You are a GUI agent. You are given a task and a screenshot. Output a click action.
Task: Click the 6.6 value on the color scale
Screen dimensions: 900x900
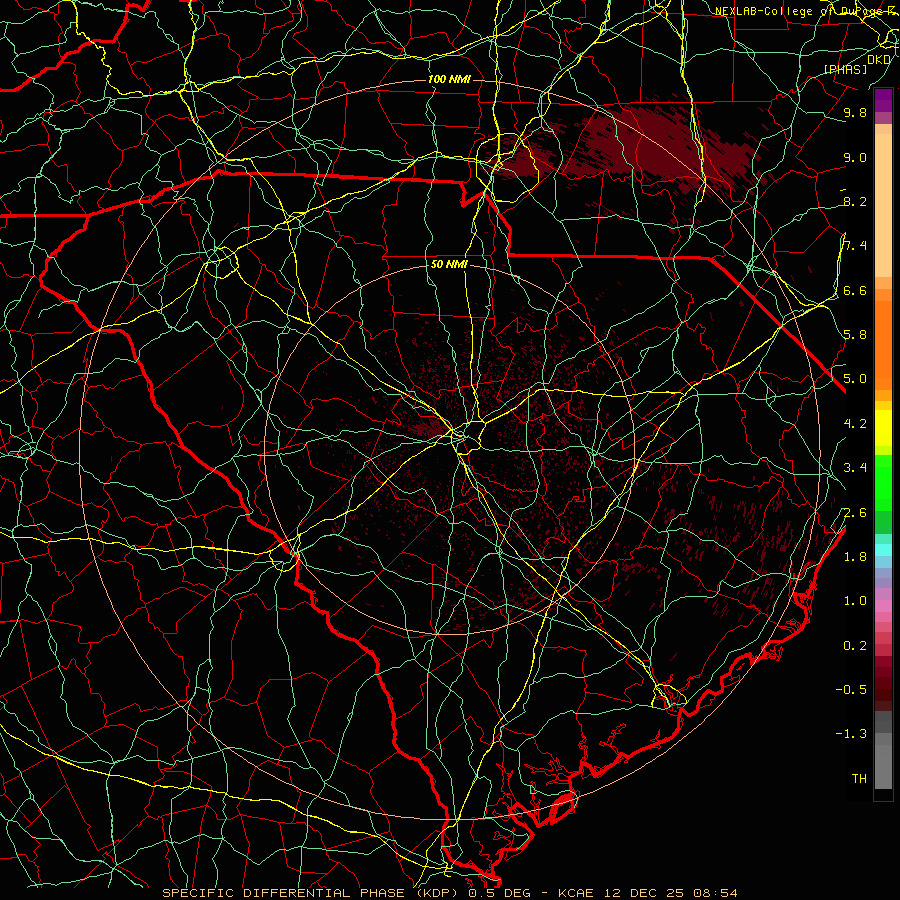coord(855,290)
